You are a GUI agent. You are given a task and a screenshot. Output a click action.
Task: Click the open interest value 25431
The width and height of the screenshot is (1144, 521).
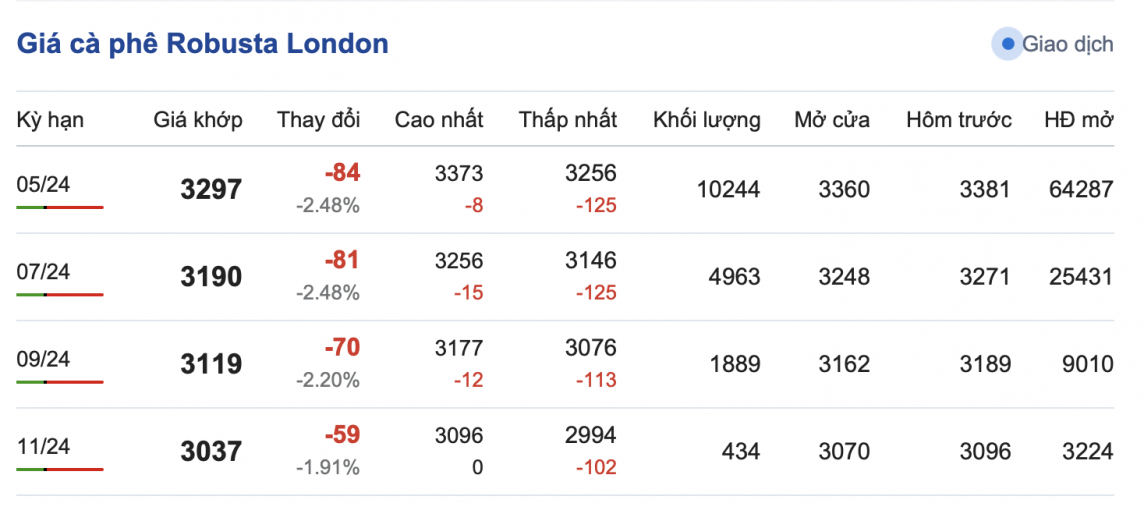tap(1081, 277)
